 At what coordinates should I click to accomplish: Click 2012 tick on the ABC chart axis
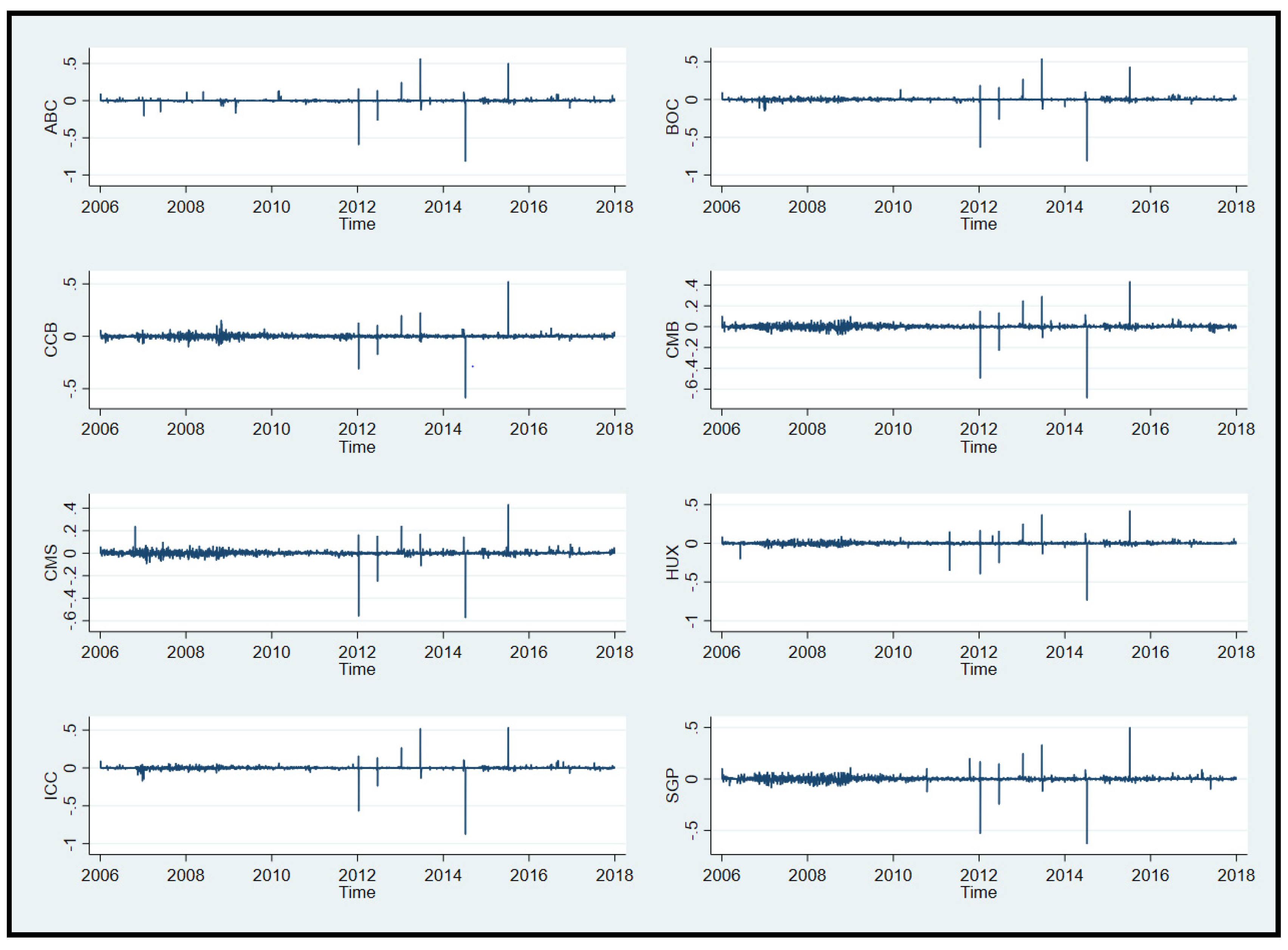pos(357,207)
